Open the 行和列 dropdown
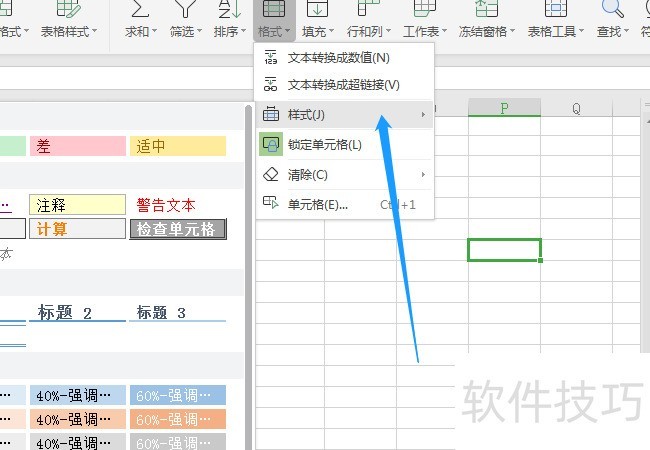 (x=369, y=31)
